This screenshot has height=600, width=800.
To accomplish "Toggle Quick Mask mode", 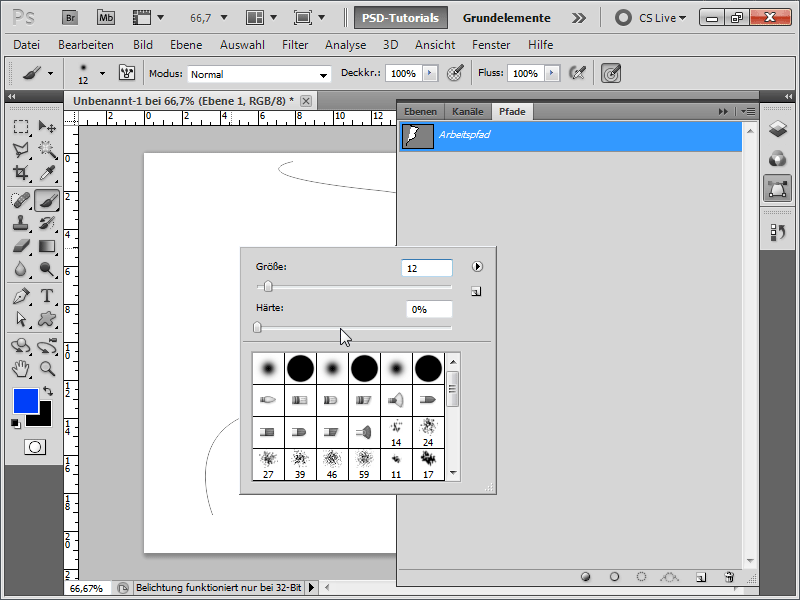I will (35, 447).
